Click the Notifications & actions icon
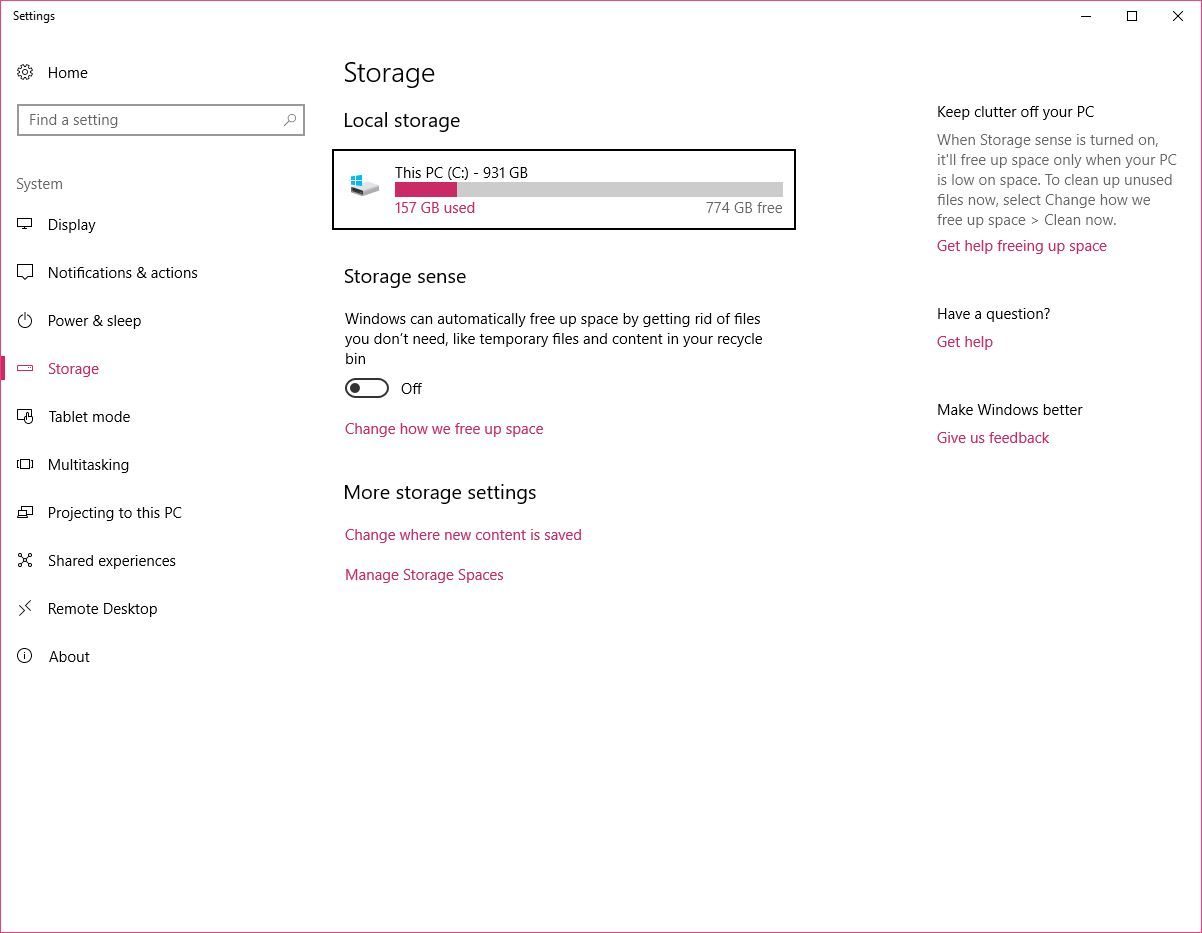 (25, 273)
